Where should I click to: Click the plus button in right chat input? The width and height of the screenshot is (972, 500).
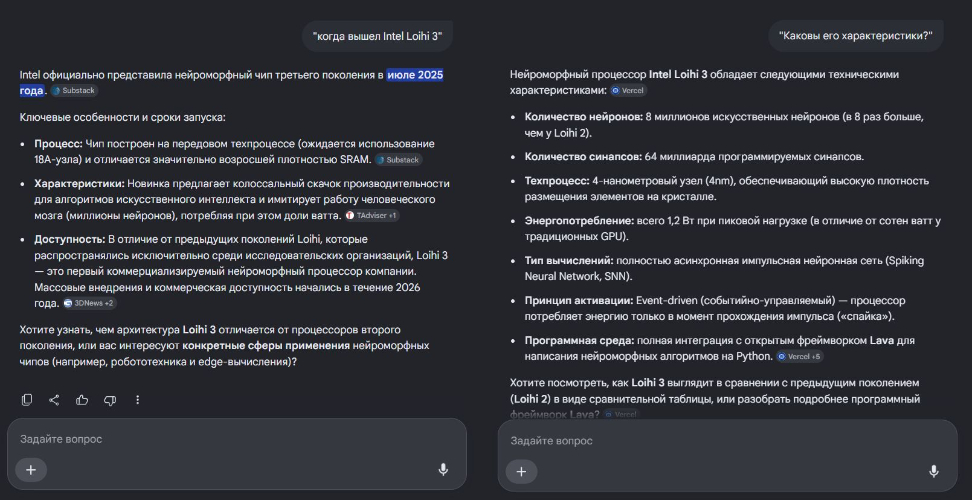521,471
